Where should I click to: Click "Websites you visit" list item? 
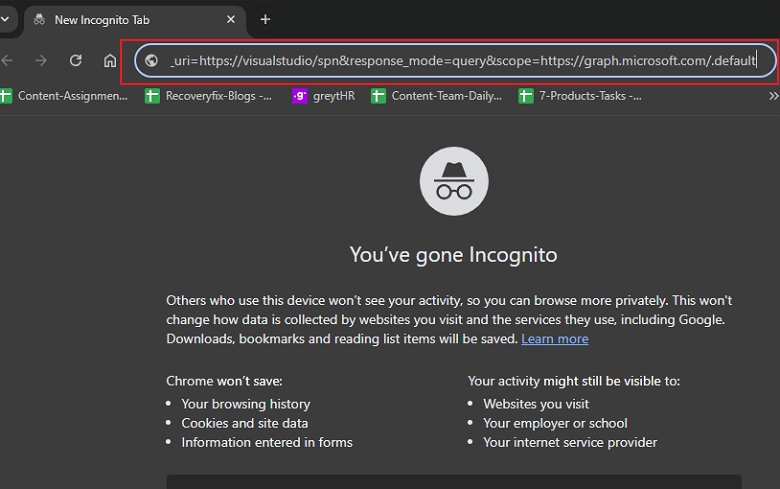[536, 404]
